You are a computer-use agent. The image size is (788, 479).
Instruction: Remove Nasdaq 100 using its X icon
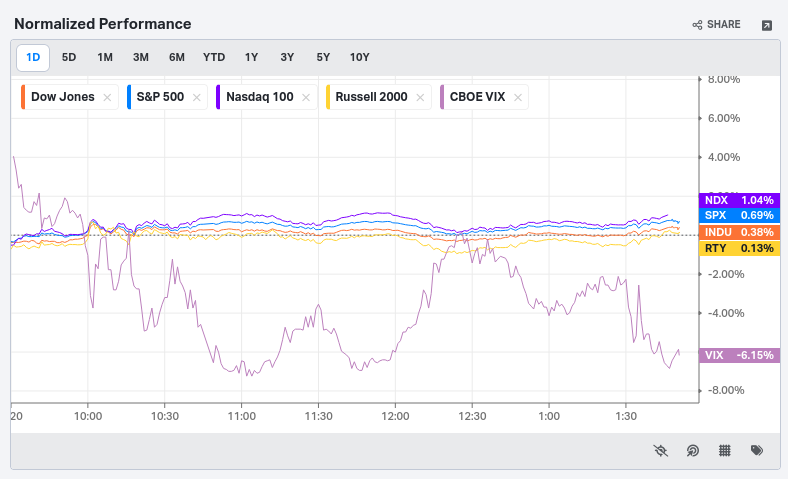click(307, 97)
